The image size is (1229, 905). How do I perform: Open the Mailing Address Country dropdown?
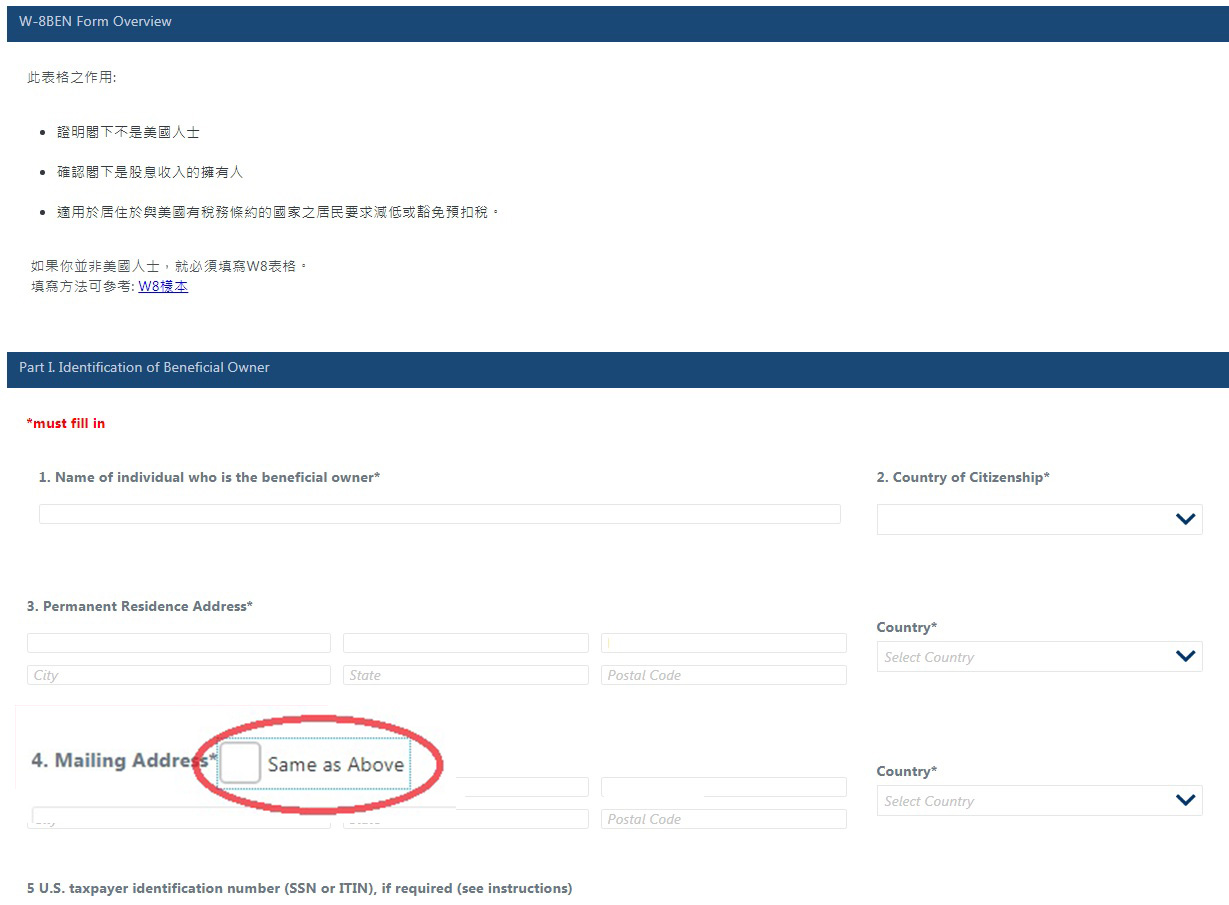[x=1038, y=801]
